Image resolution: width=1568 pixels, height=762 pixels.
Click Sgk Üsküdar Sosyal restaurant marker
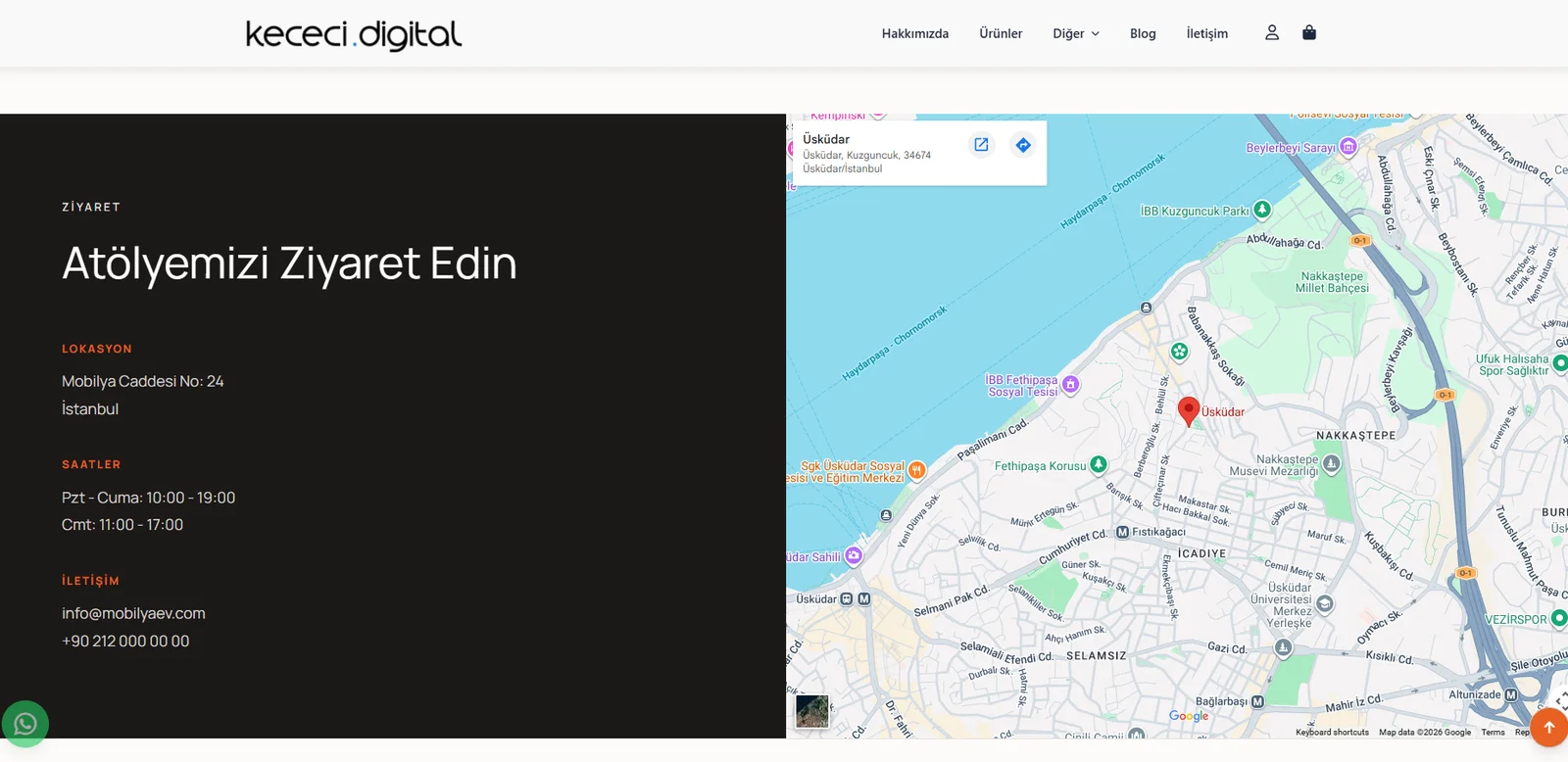click(916, 470)
